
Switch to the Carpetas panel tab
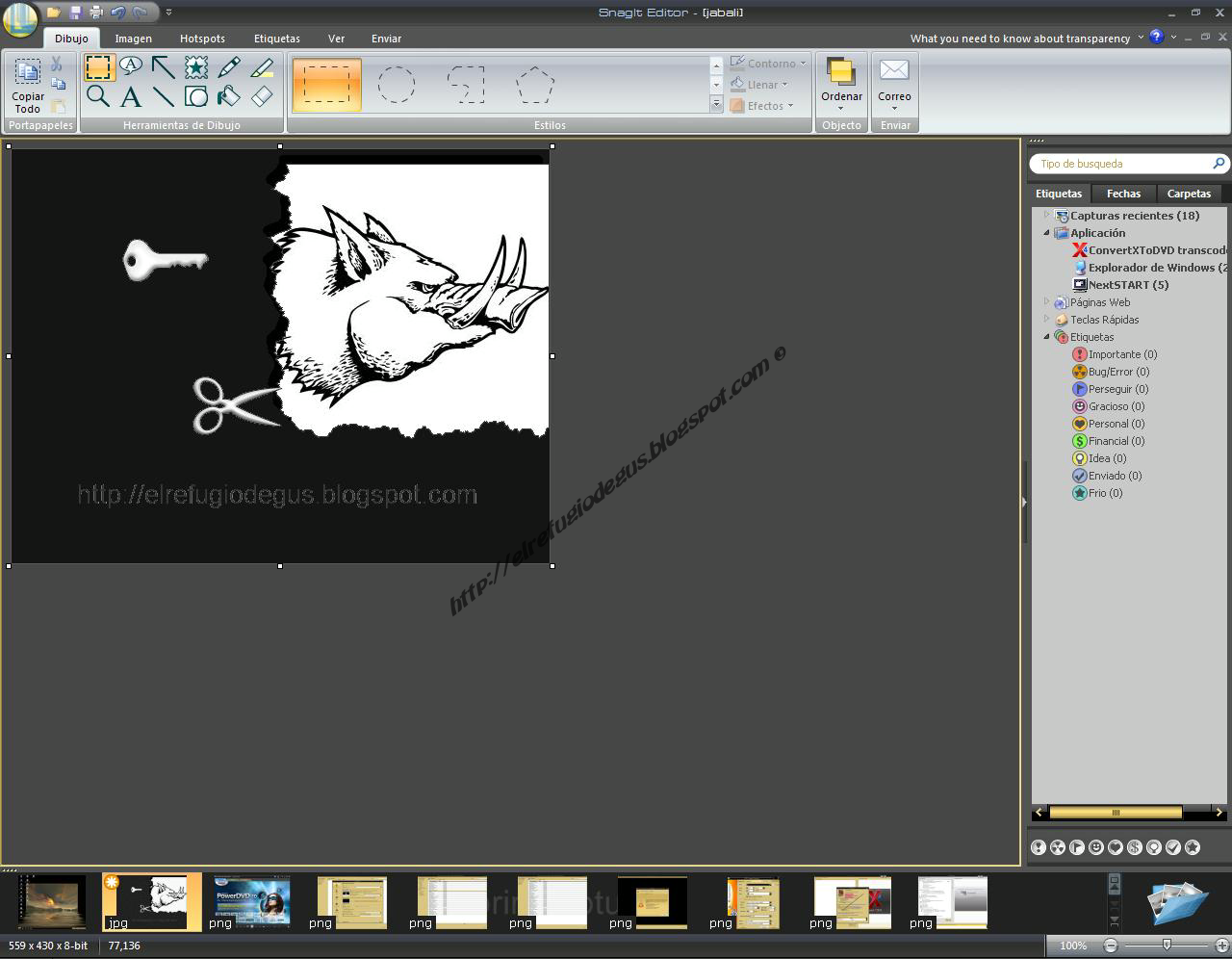click(x=1189, y=194)
